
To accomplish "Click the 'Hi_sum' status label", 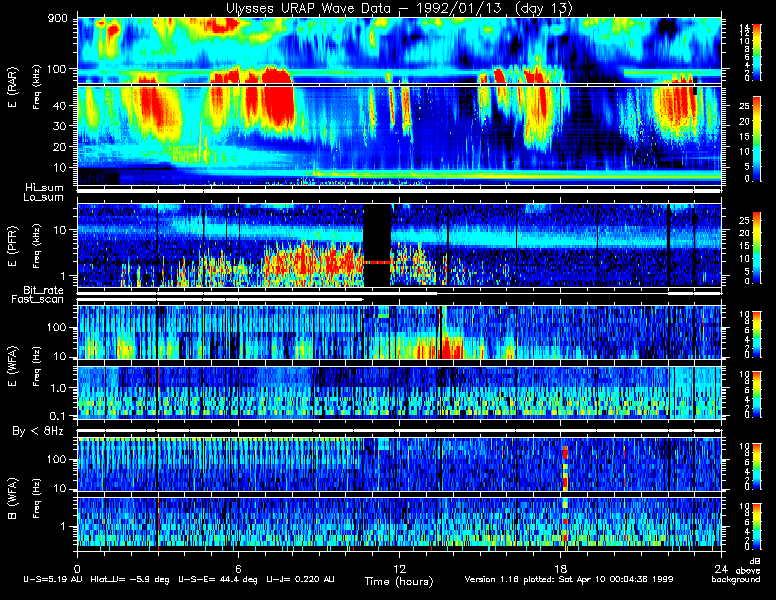I will tap(45, 188).
